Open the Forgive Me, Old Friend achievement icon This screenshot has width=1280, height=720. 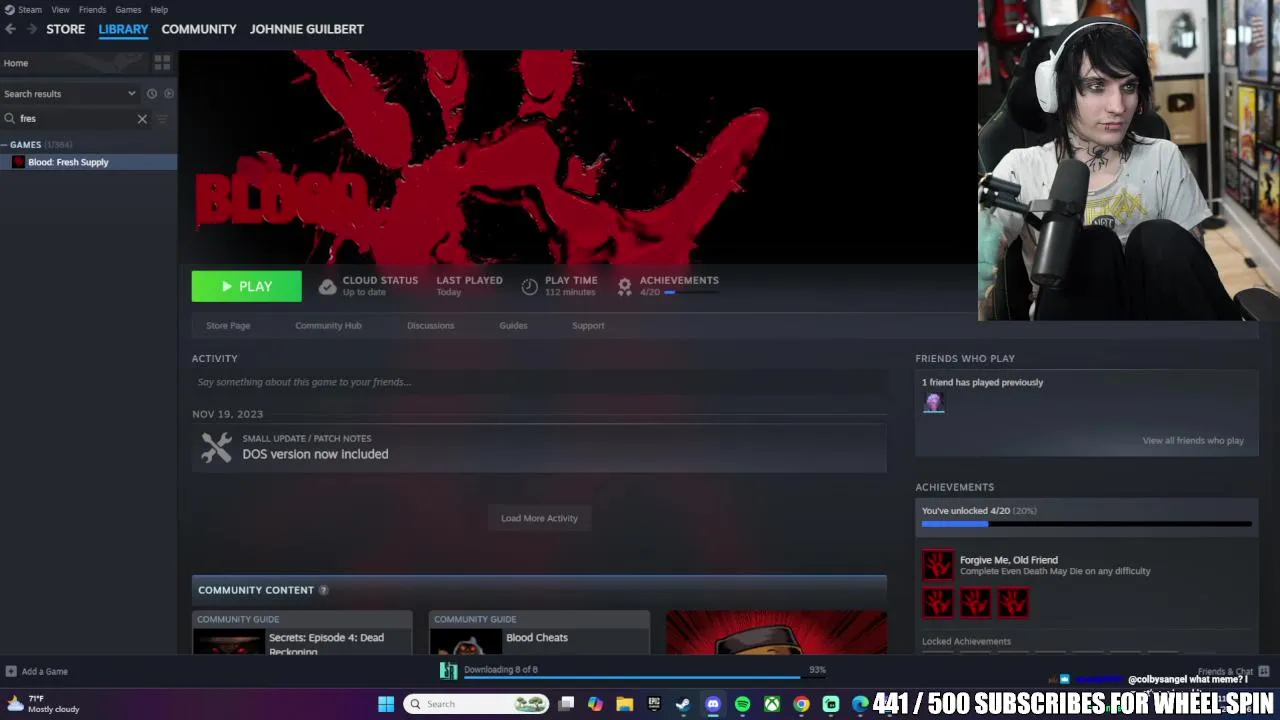coord(938,565)
